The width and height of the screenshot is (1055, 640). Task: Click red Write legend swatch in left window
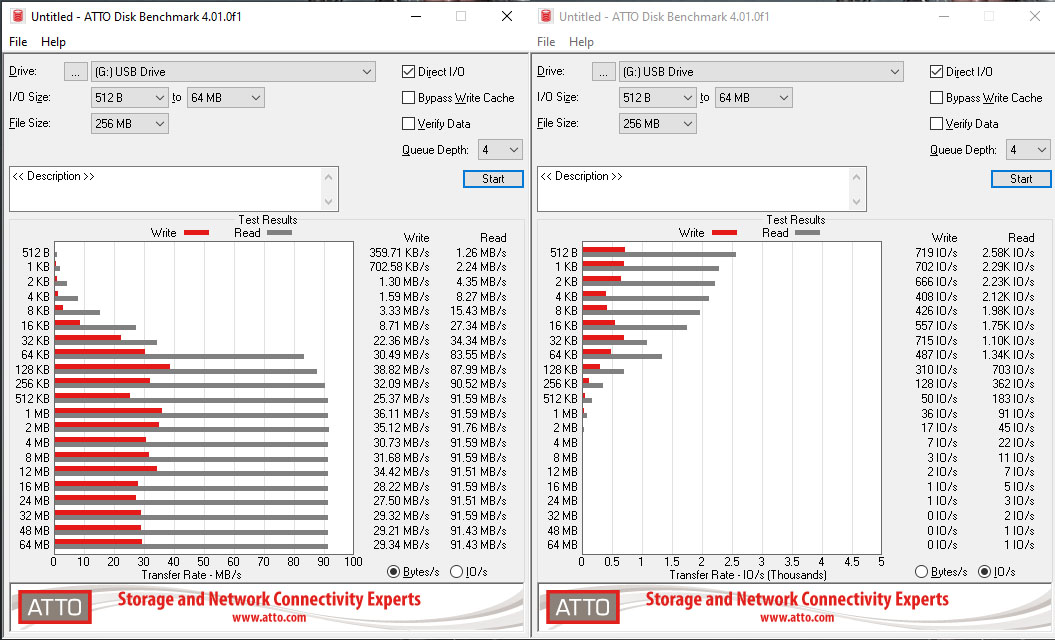(196, 233)
